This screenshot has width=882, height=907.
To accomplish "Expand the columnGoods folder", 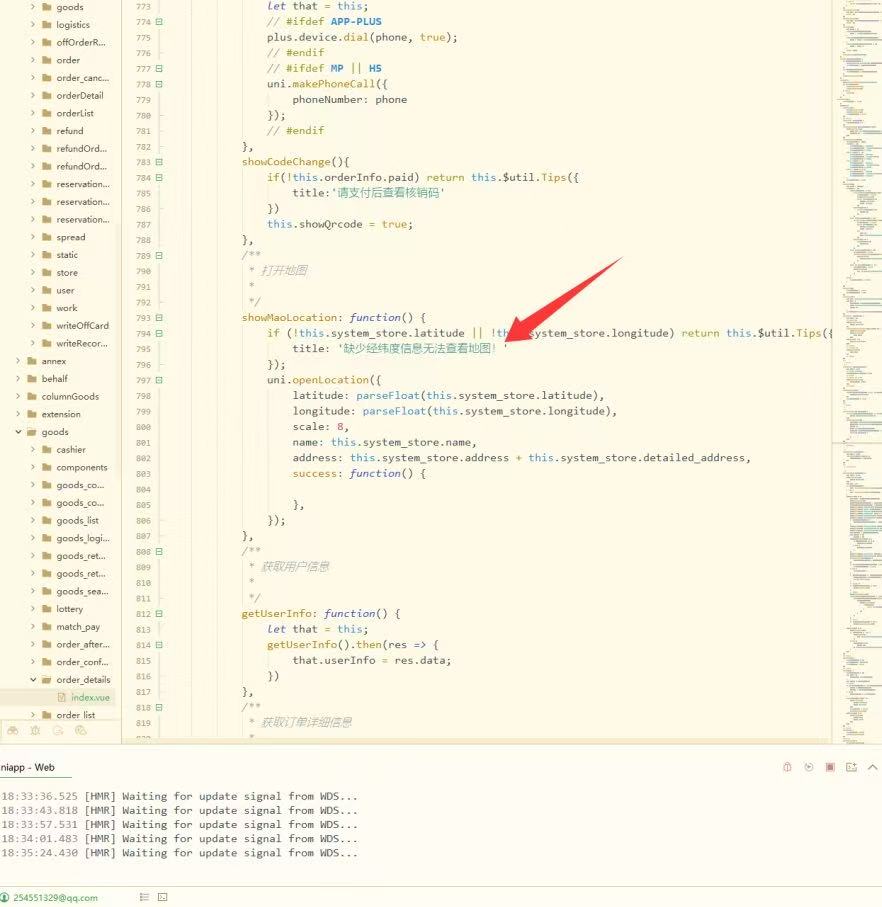I will [x=18, y=396].
